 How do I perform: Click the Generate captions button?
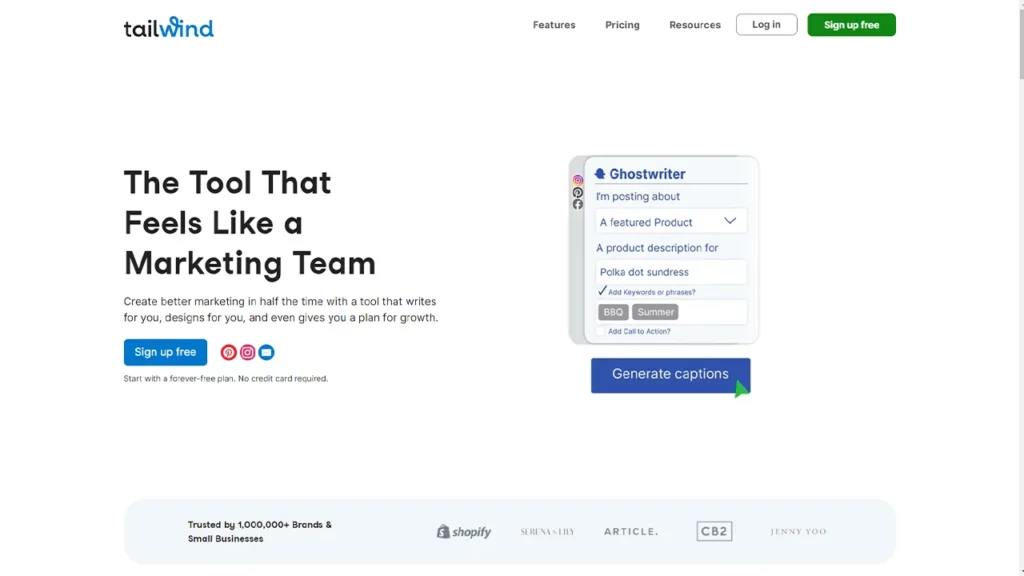(670, 375)
